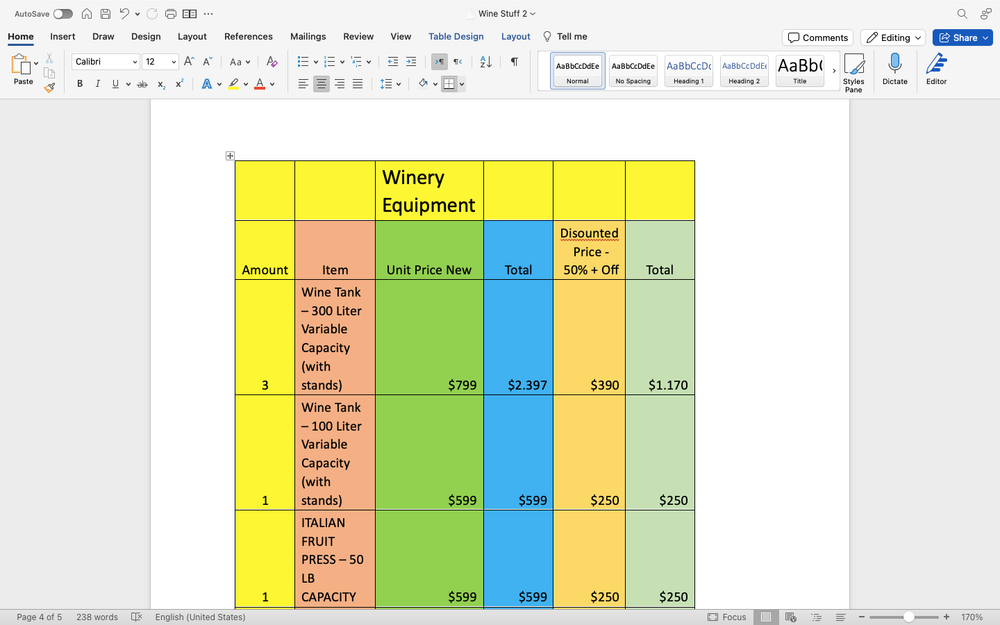1000x625 pixels.
Task: Click the Share button
Action: tap(961, 36)
